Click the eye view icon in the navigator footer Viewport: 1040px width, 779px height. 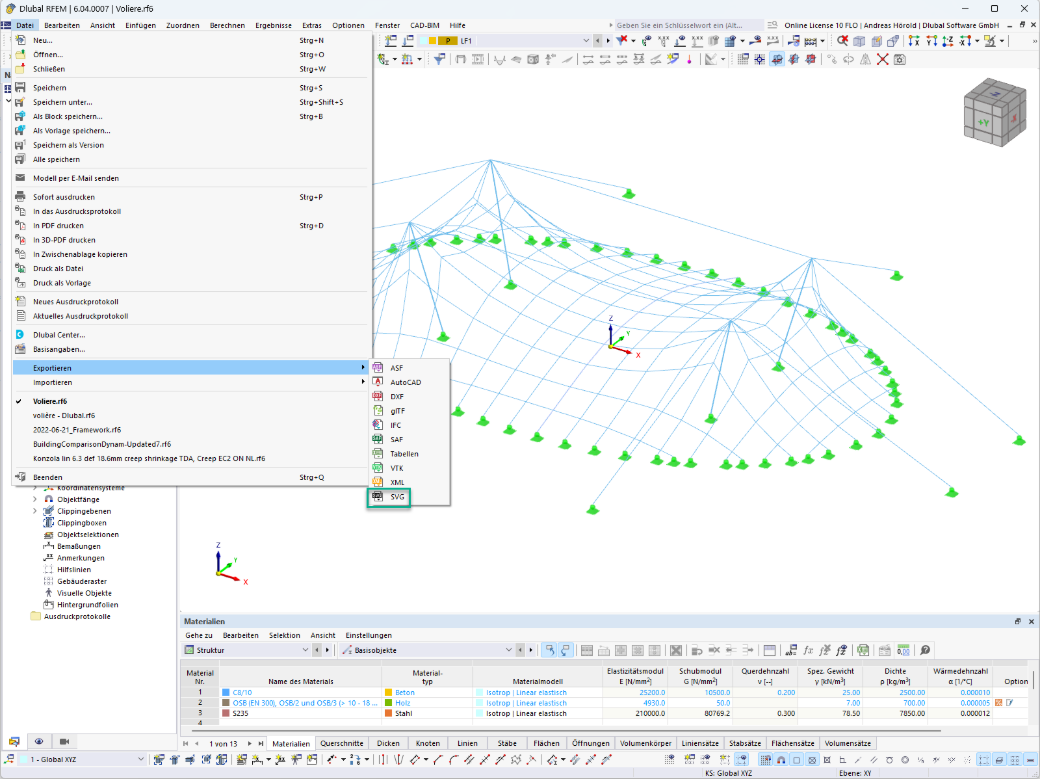point(39,741)
